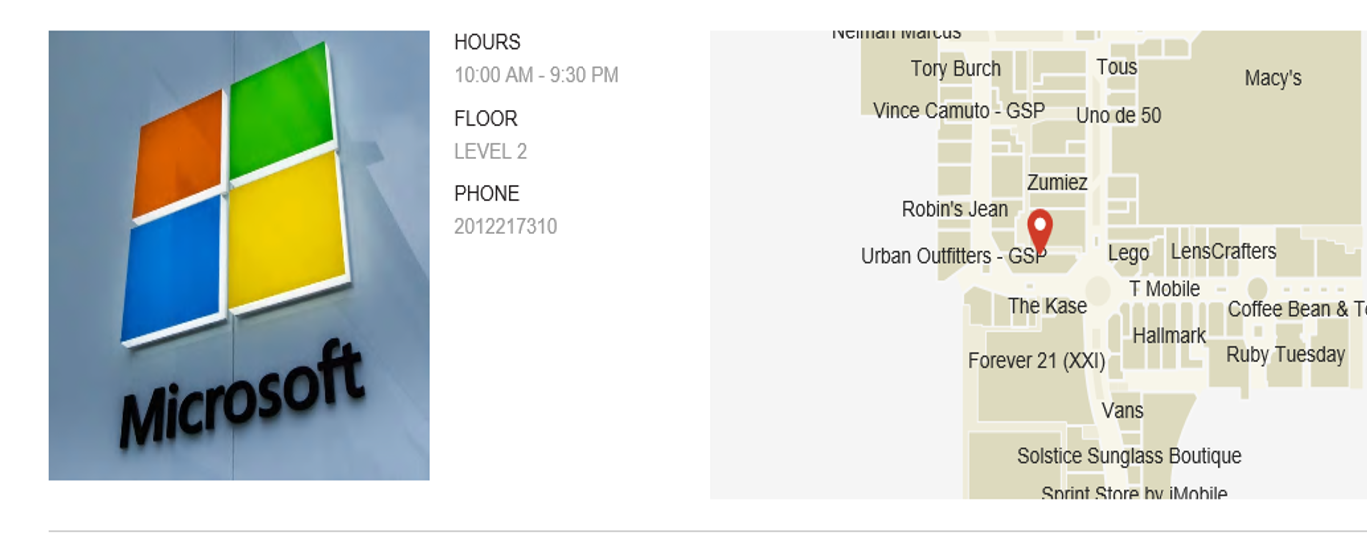Viewport: 1367px width, 547px height.
Task: Click the T Mobile store label
Action: (x=1164, y=289)
